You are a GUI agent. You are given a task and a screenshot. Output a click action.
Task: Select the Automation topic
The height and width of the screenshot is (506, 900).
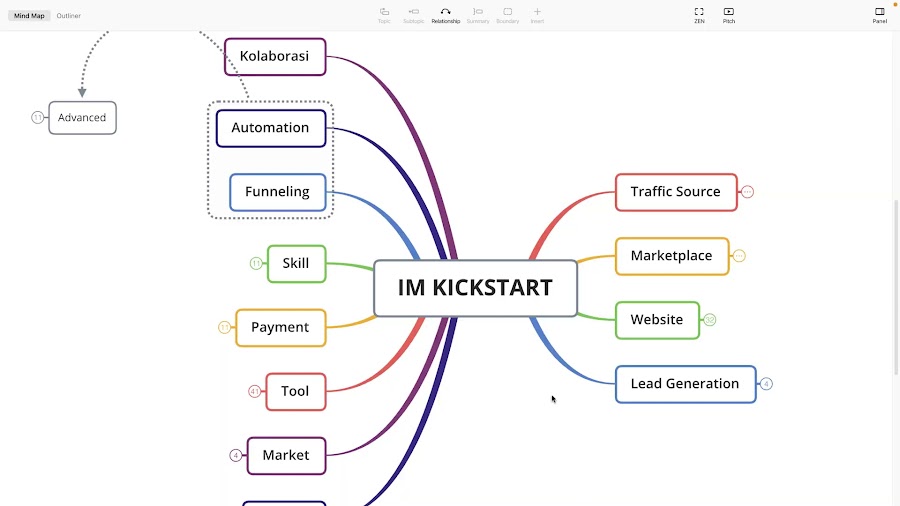pyautogui.click(x=271, y=128)
